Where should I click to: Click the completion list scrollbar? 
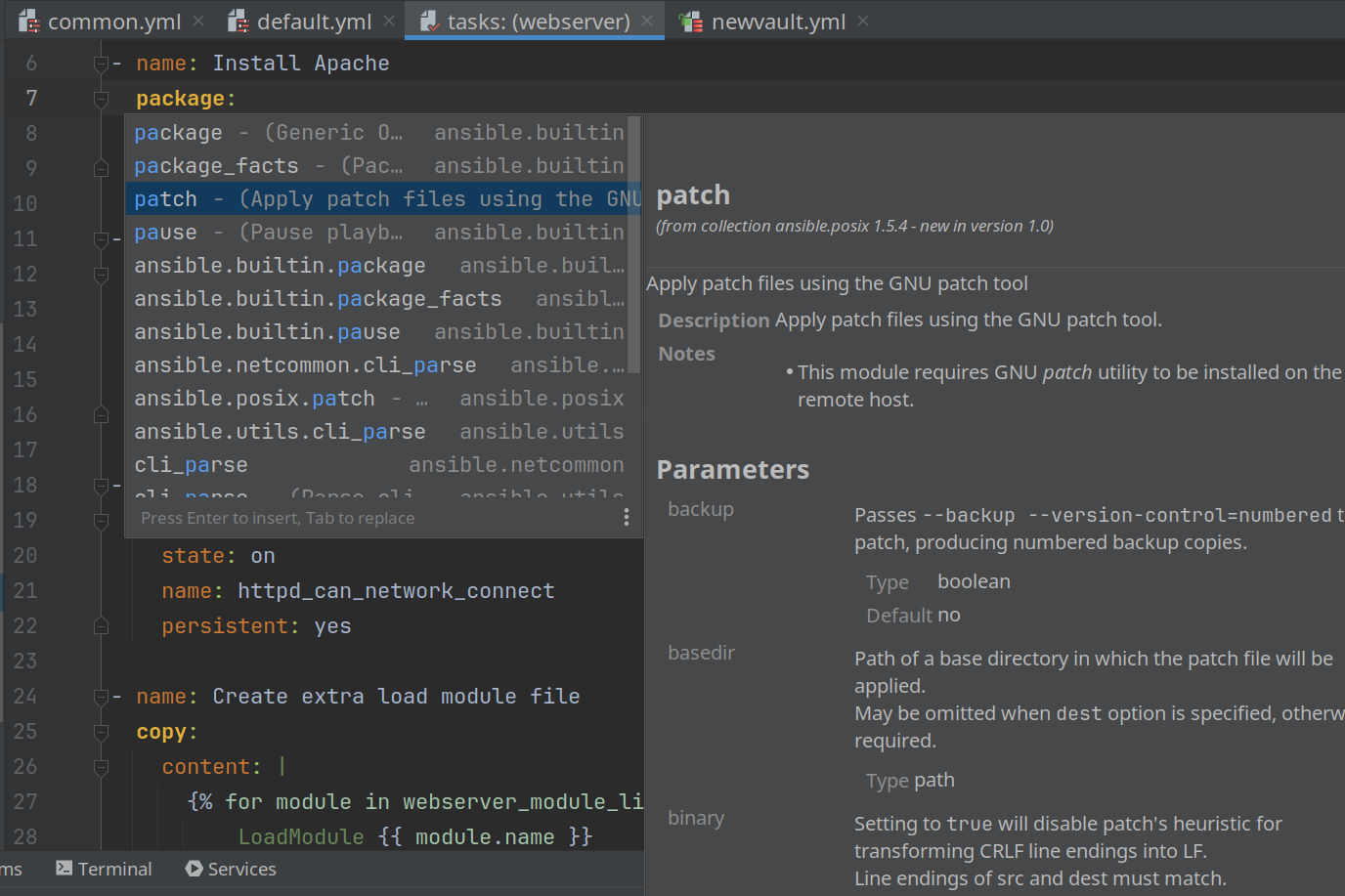[633, 244]
